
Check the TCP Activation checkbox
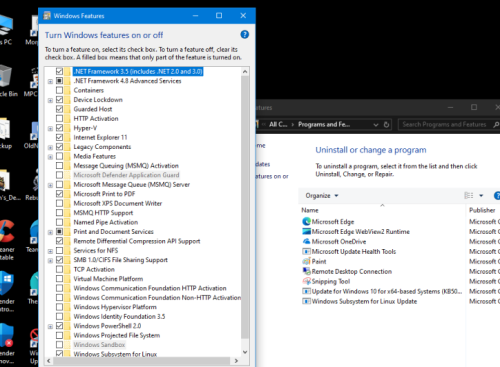pos(59,269)
